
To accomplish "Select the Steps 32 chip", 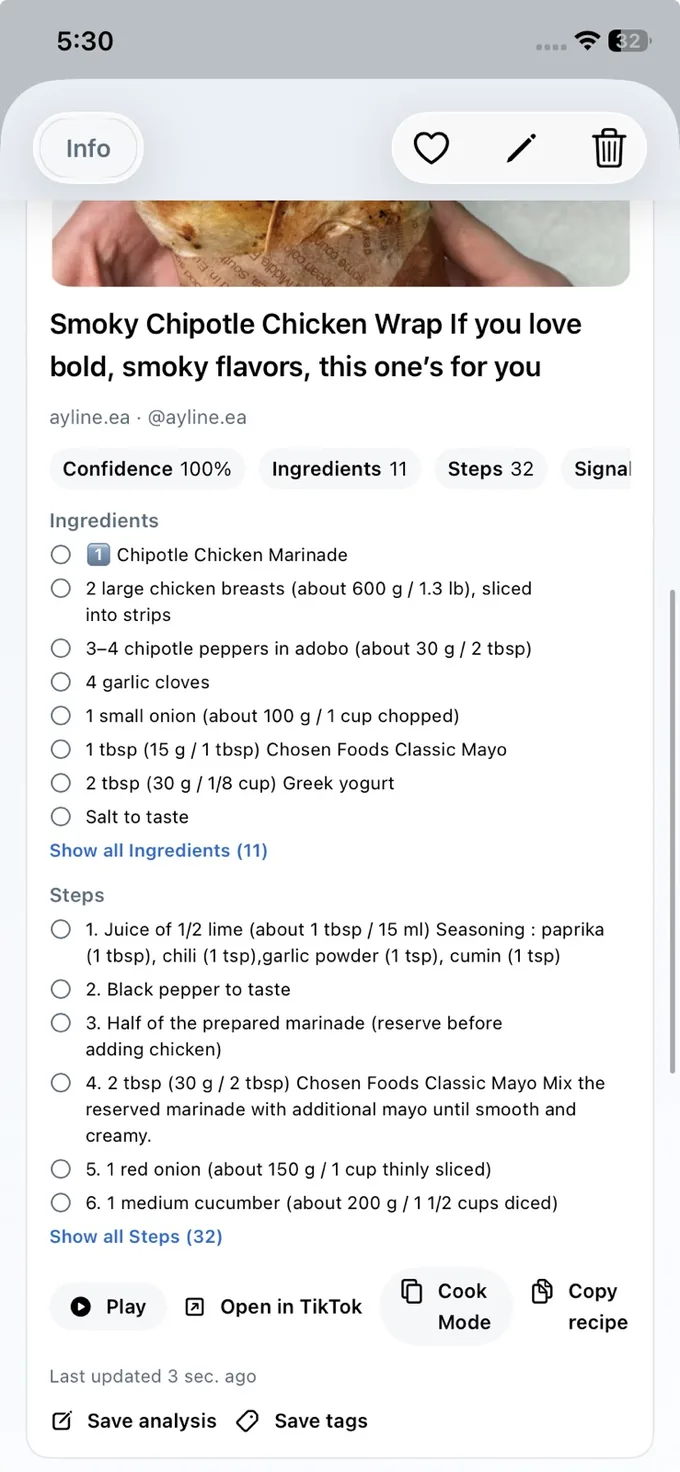I will (x=490, y=468).
